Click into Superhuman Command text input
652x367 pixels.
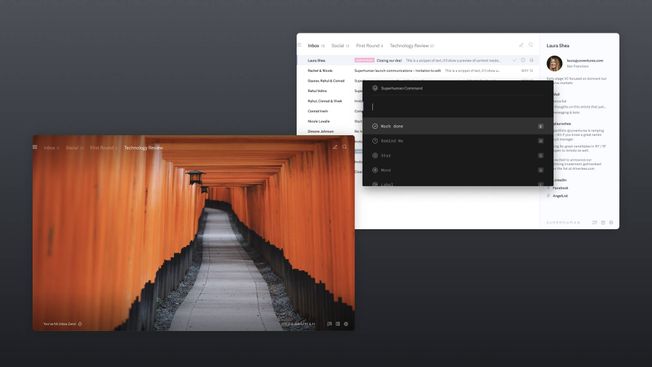tap(458, 107)
